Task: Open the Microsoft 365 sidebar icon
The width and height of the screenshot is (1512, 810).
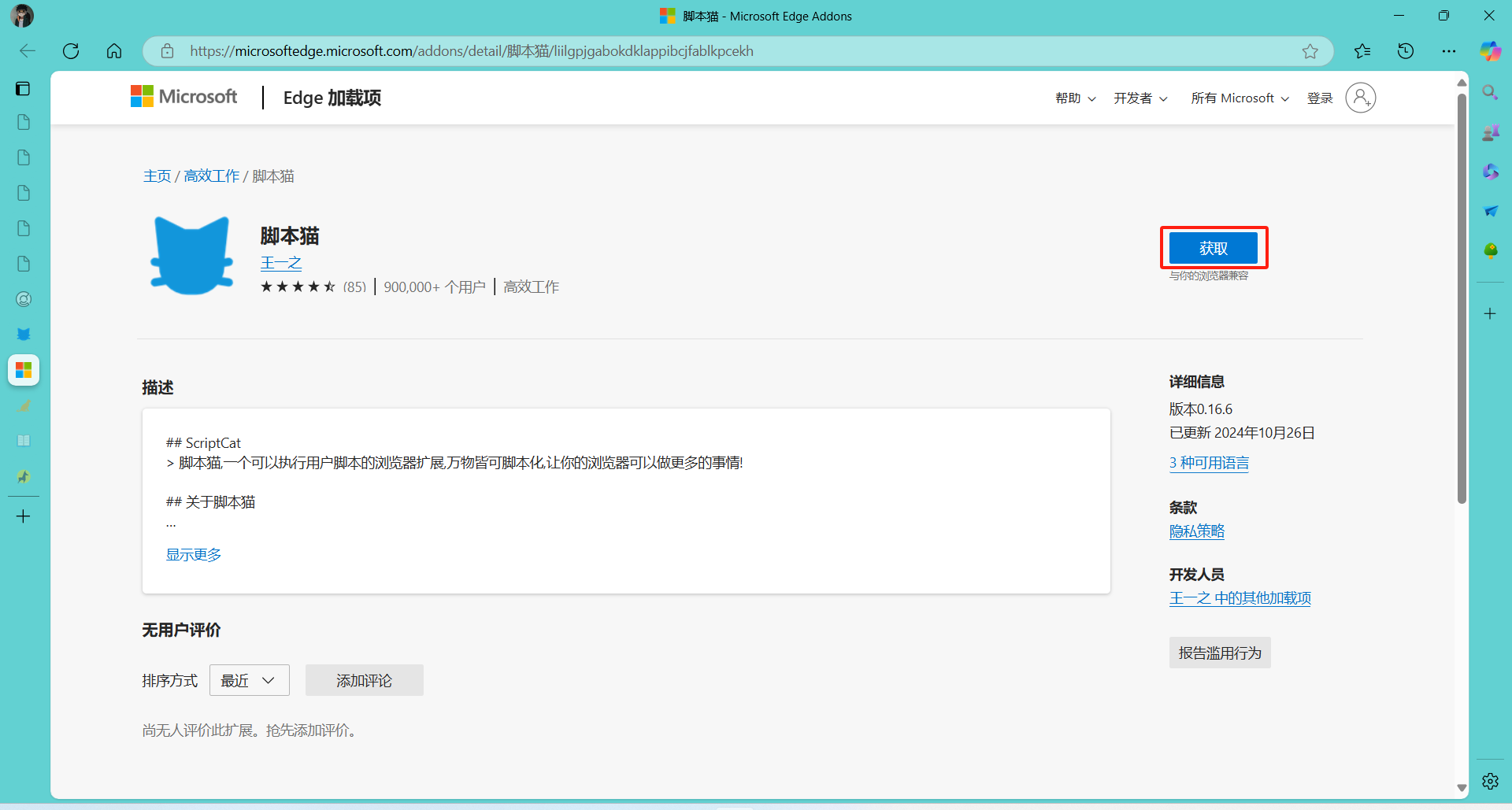Action: click(1490, 172)
